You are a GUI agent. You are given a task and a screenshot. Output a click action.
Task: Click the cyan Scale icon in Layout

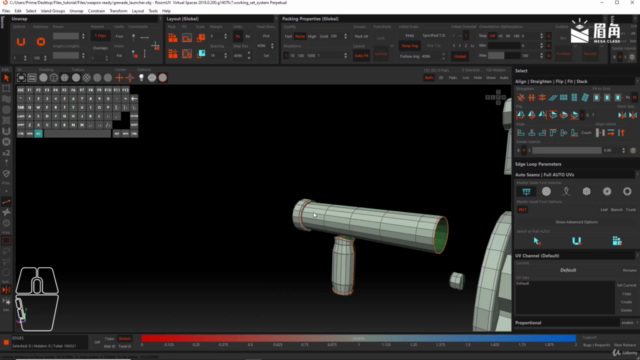[201, 53]
